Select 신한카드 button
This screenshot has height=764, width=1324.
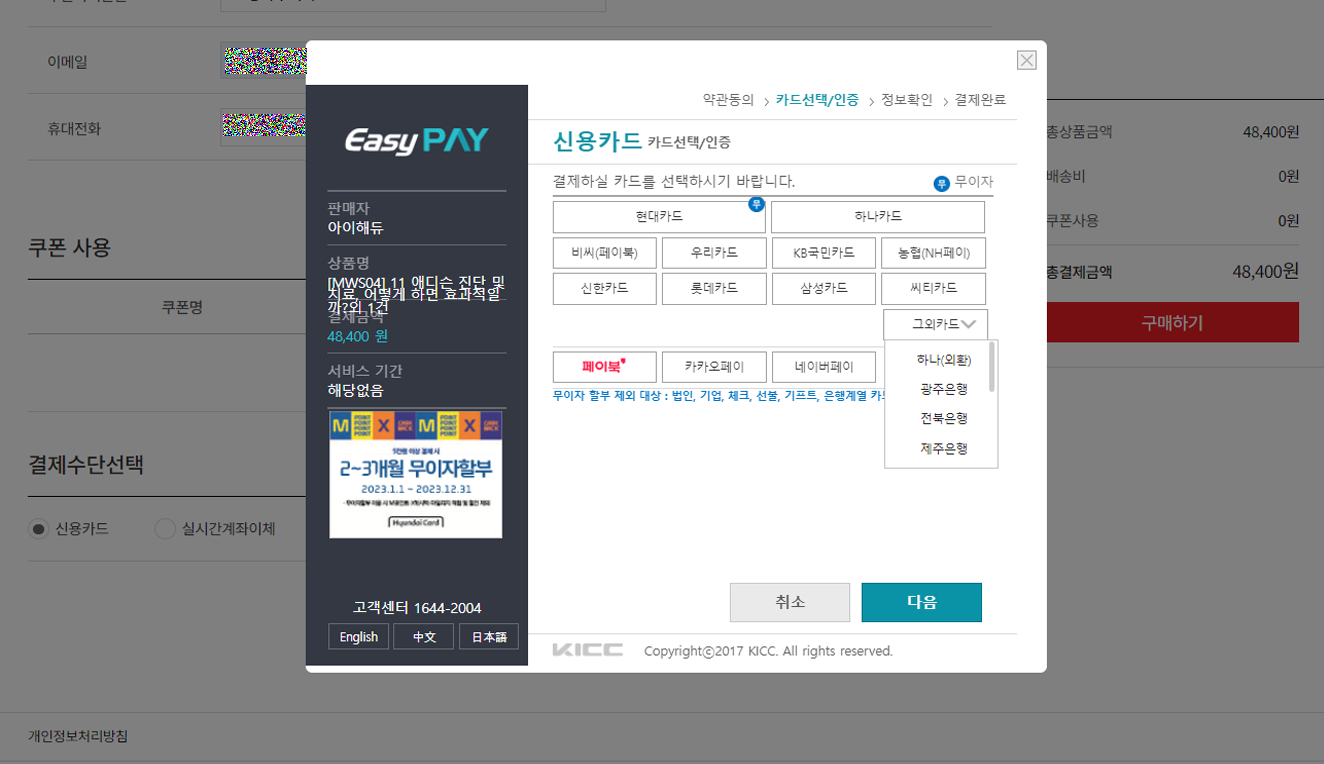(x=605, y=288)
